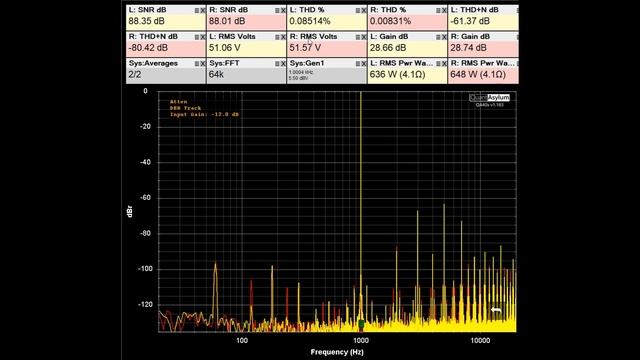Screen dimensions: 640x360
Task: Close the L: RMS Volts measurement tile
Action: coord(283,37)
